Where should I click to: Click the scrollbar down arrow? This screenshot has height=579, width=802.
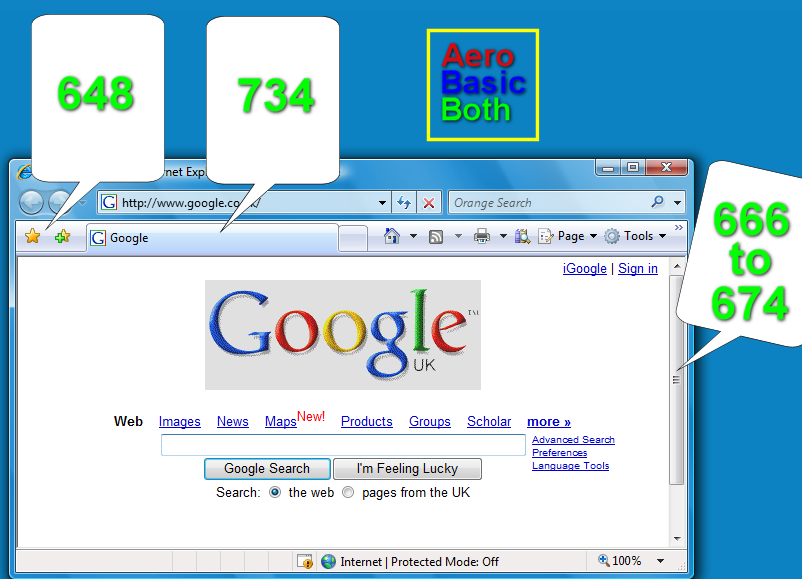677,539
